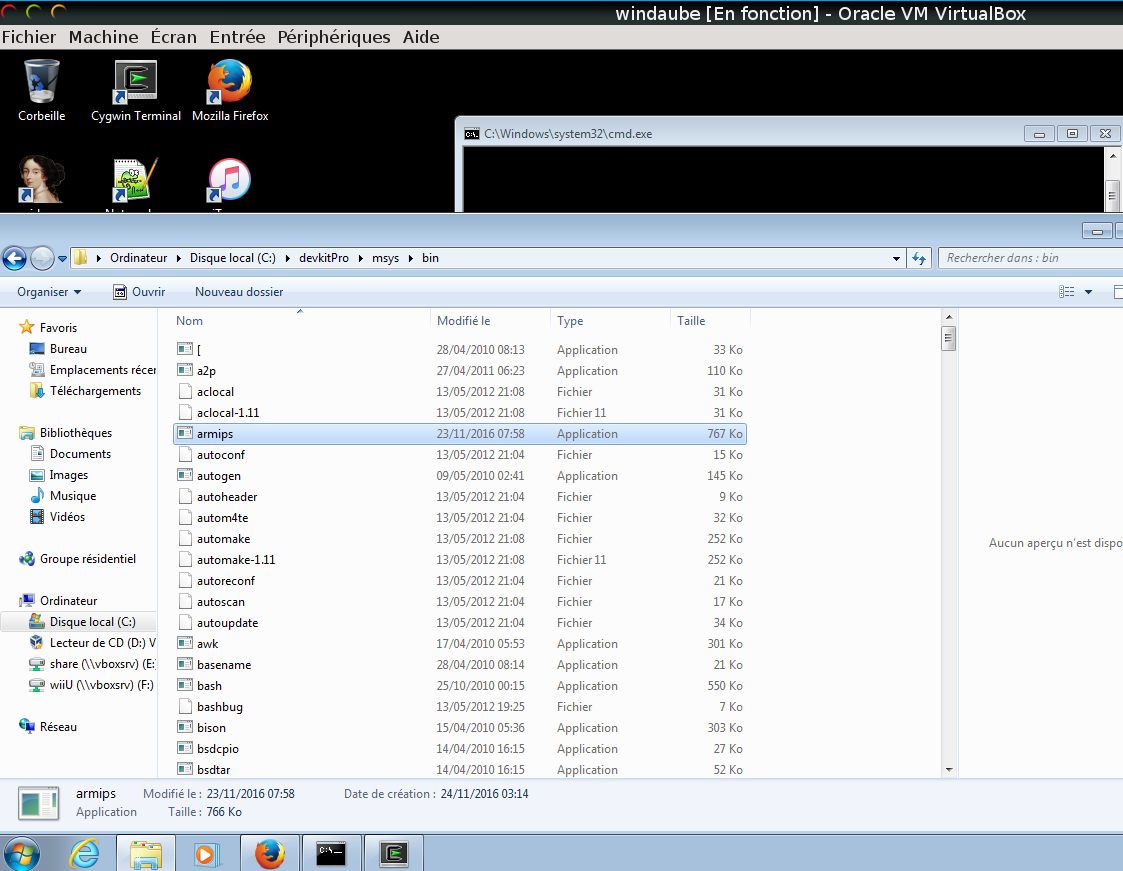
Task: Click the bison application file icon
Action: (185, 727)
